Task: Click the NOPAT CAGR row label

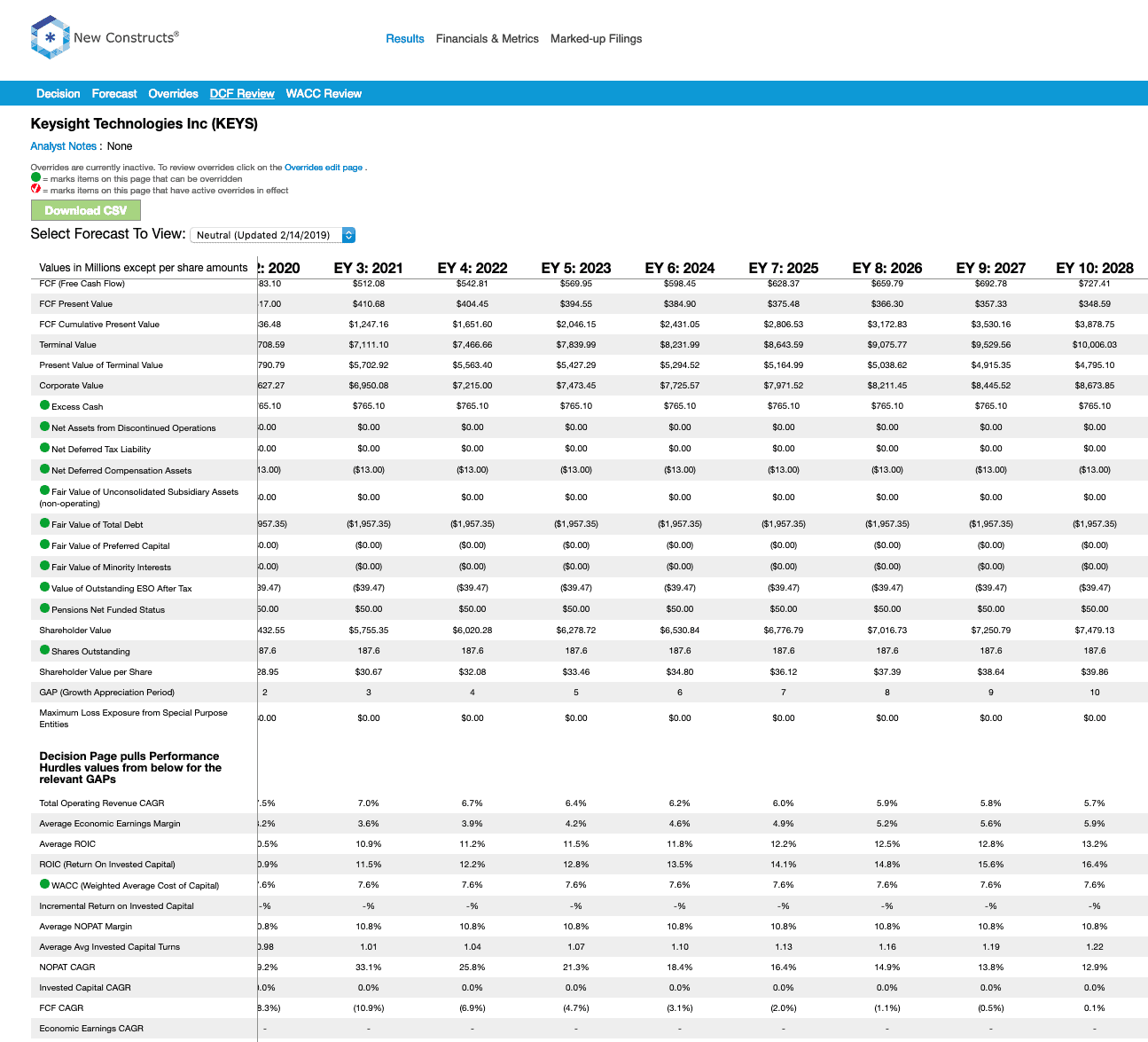Action: (67, 968)
